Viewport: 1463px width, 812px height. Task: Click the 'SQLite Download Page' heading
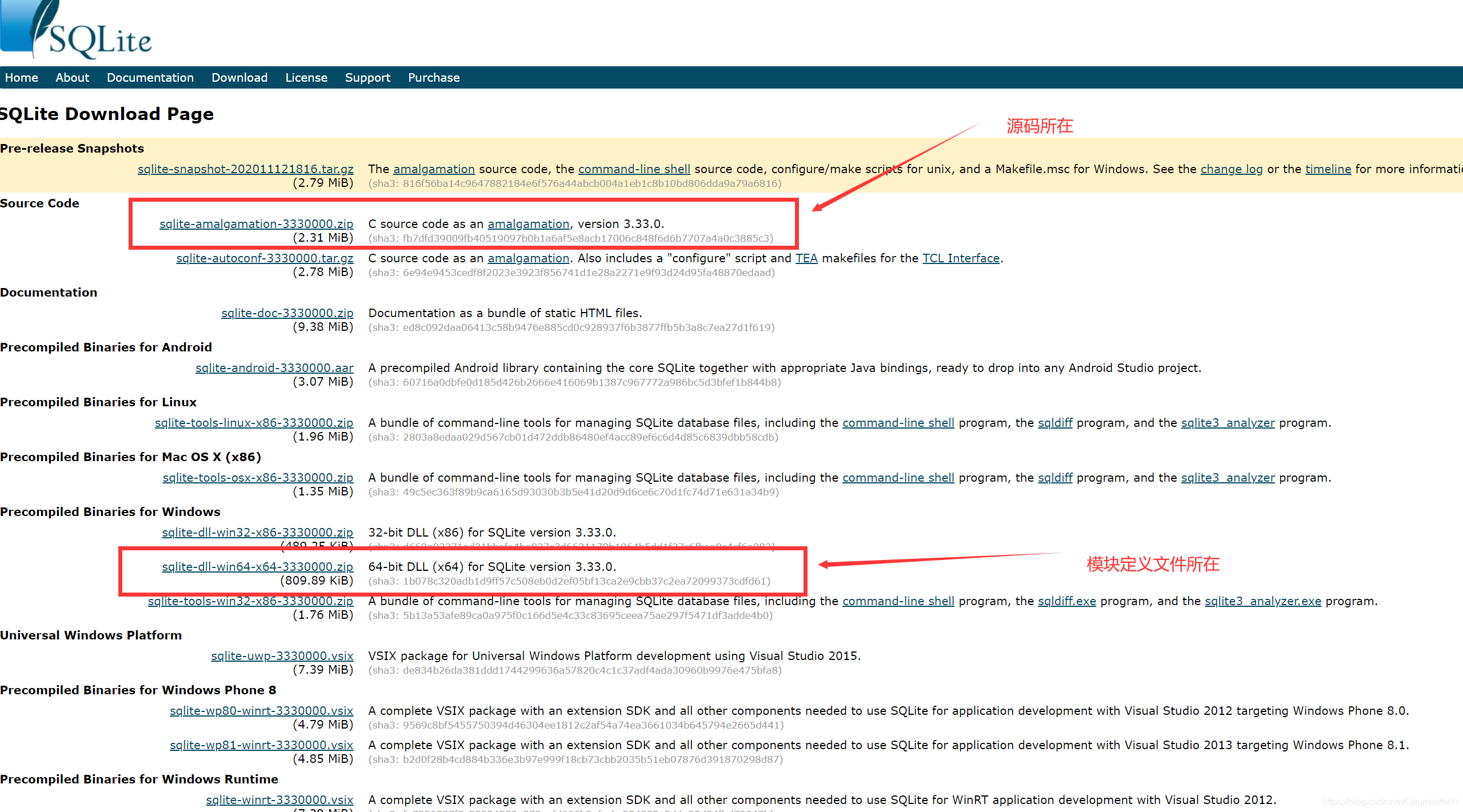click(107, 114)
